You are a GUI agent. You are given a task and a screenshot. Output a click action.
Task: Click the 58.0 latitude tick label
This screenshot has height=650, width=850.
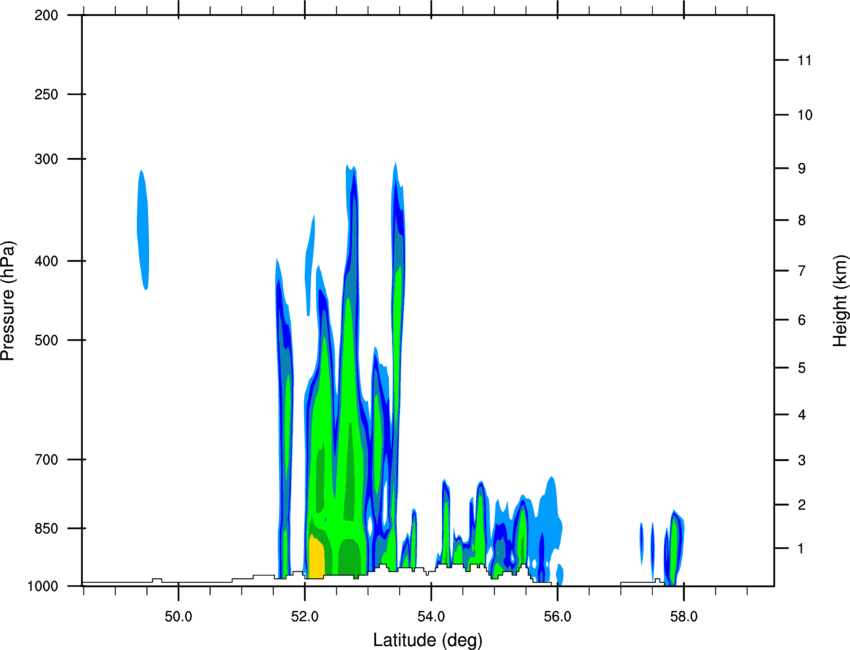684,617
